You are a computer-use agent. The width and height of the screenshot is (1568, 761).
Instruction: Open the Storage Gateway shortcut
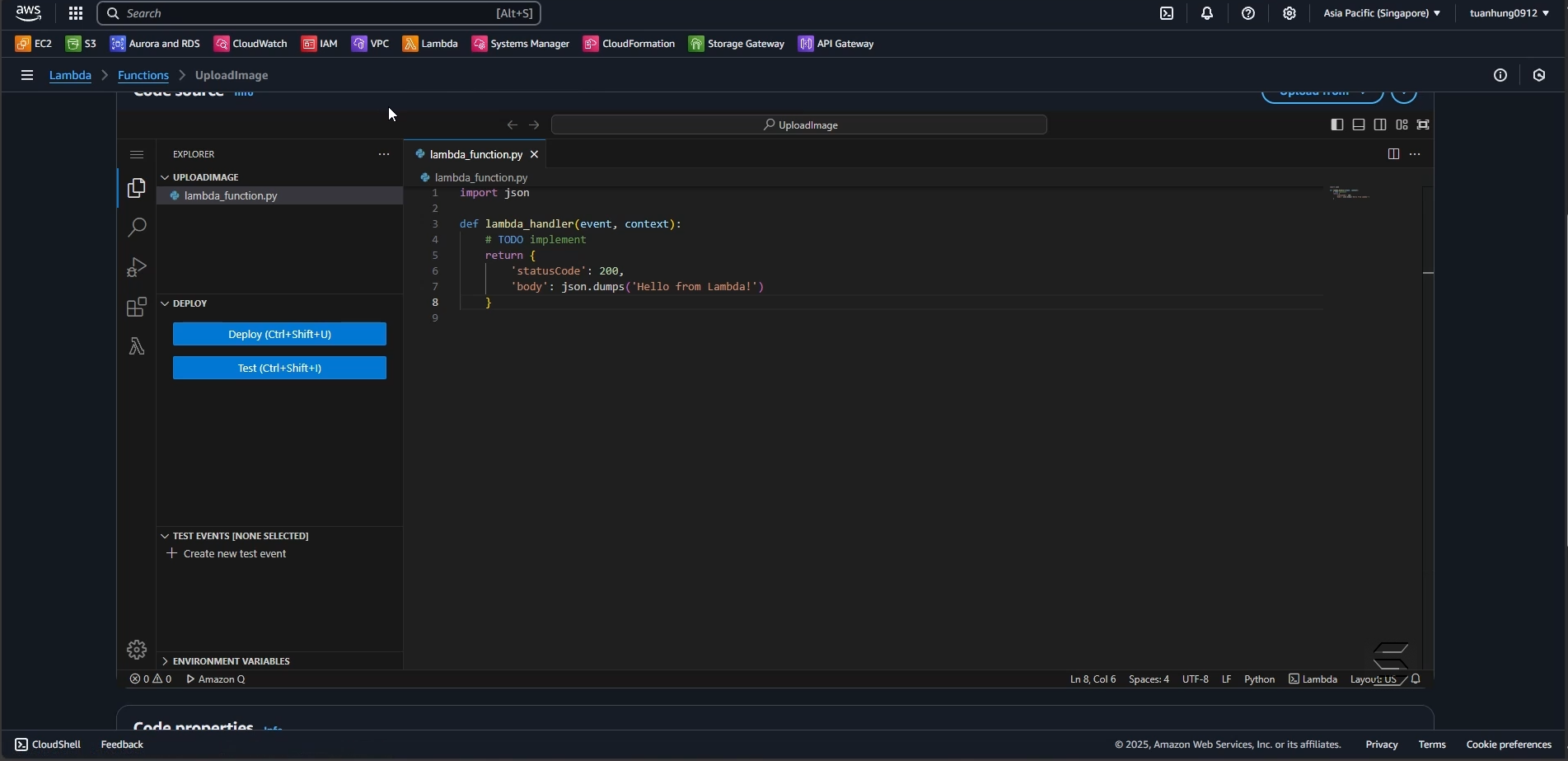point(737,44)
